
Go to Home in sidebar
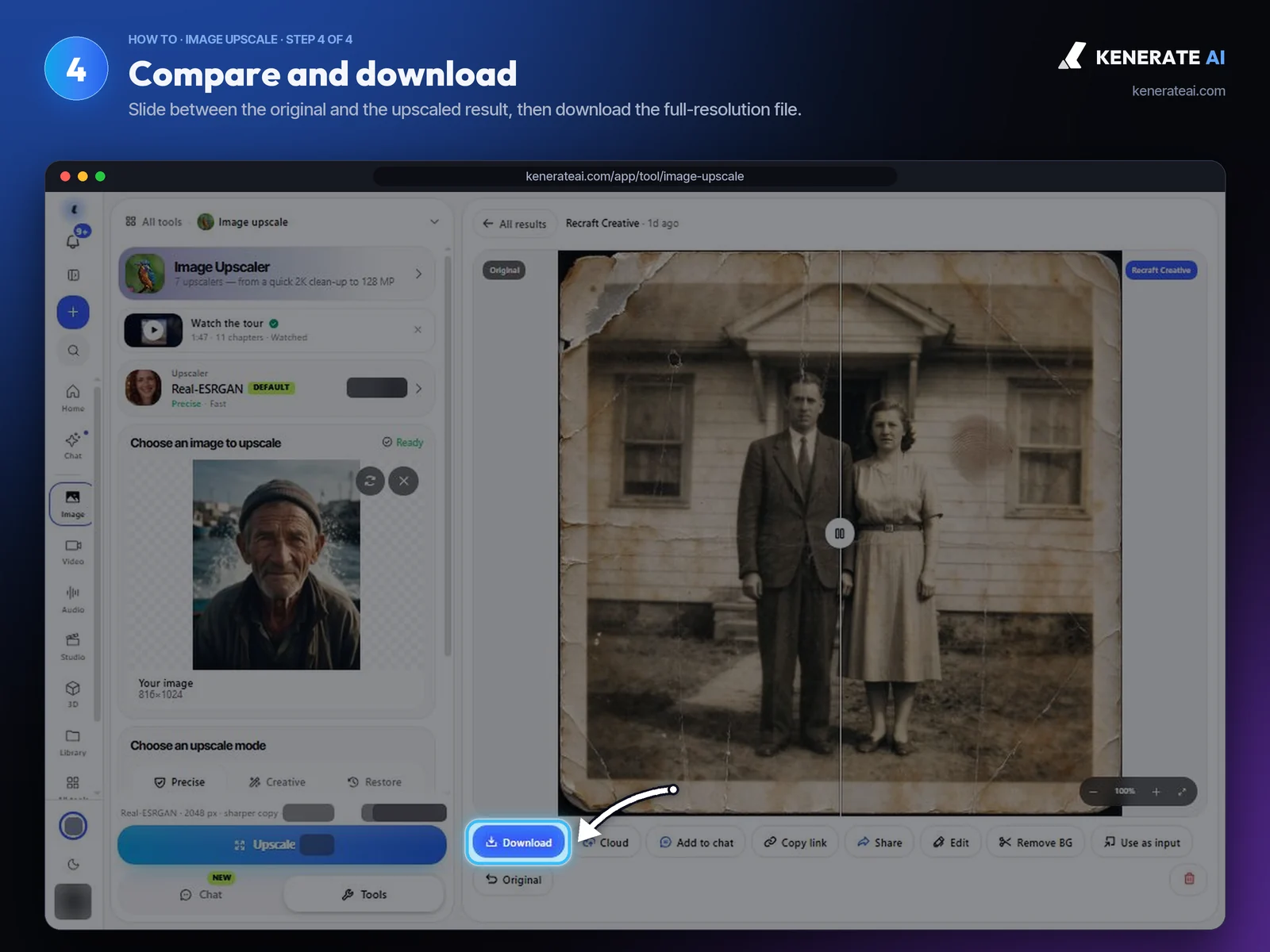[73, 397]
